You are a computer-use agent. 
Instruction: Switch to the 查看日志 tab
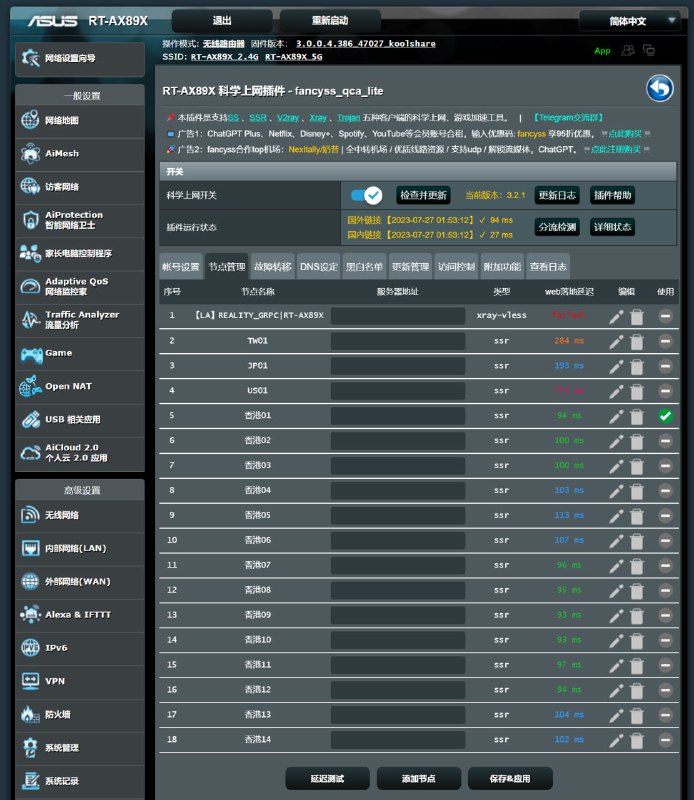coord(548,267)
